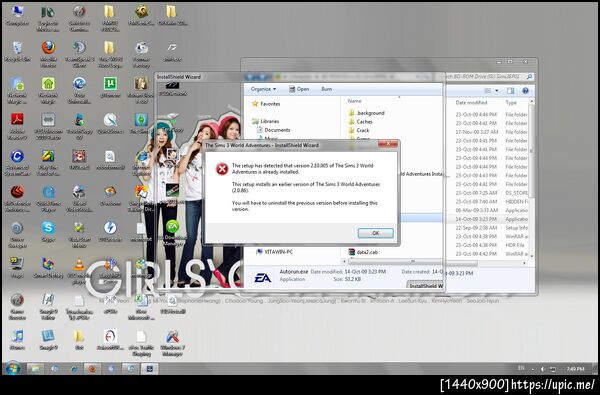This screenshot has width=600, height=395.
Task: Sort files by the Name column header
Action: point(355,101)
